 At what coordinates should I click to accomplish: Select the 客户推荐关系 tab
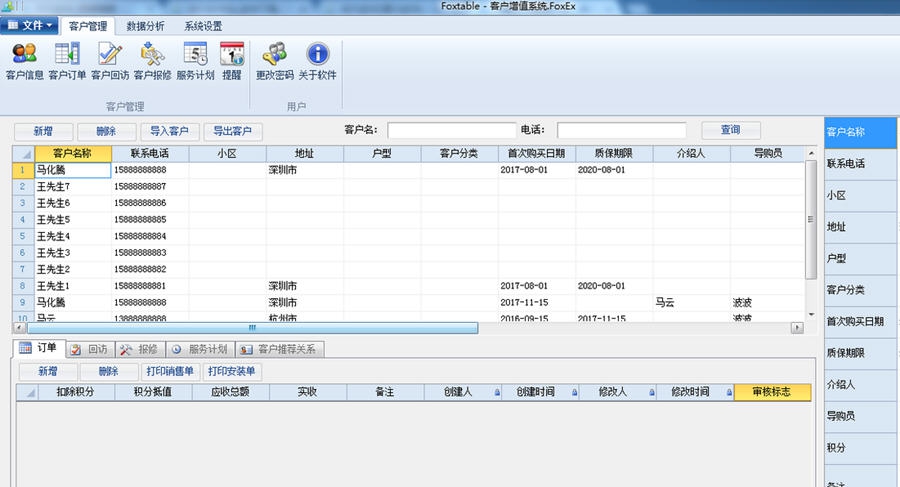[280, 349]
